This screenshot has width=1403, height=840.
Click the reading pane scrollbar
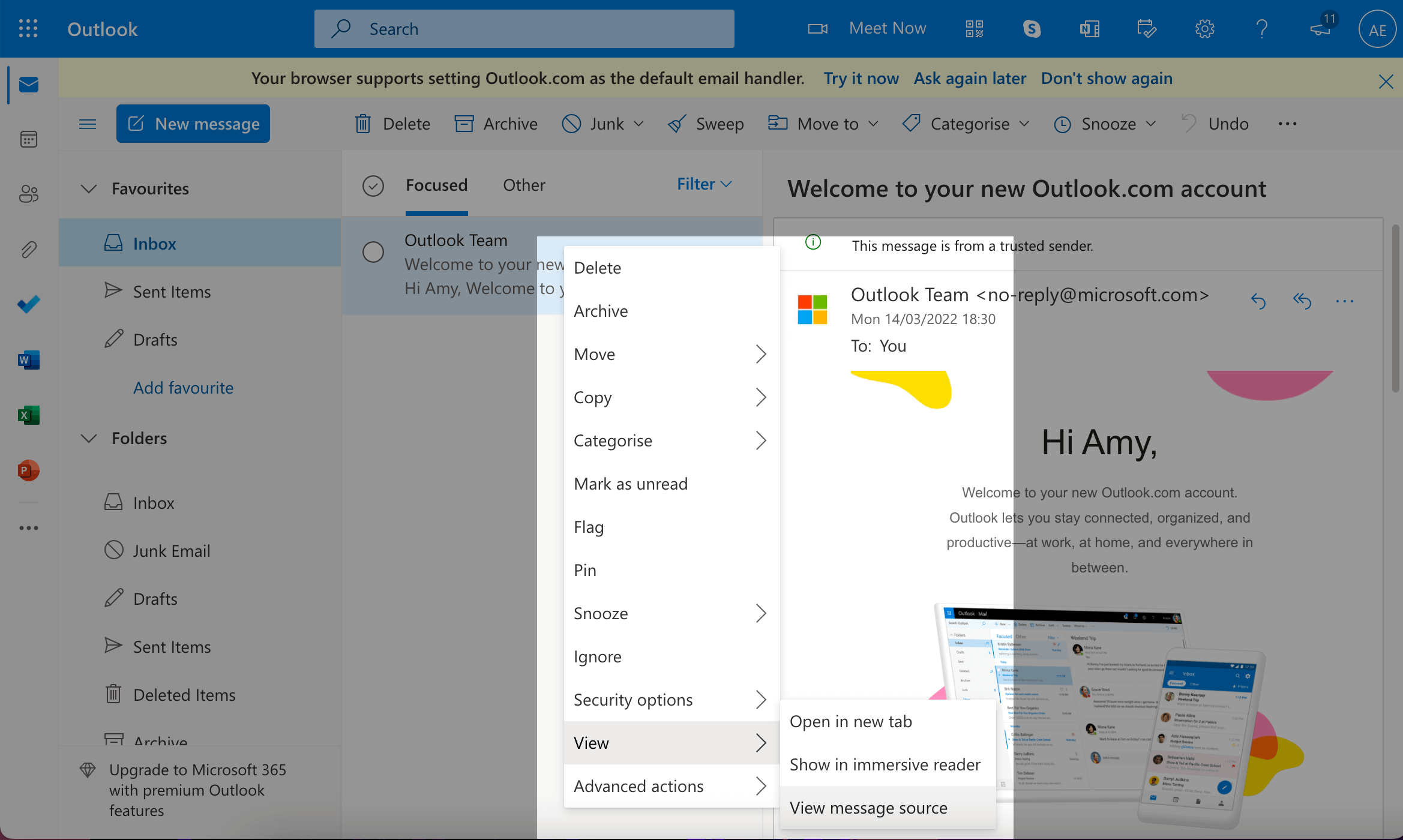[1396, 307]
